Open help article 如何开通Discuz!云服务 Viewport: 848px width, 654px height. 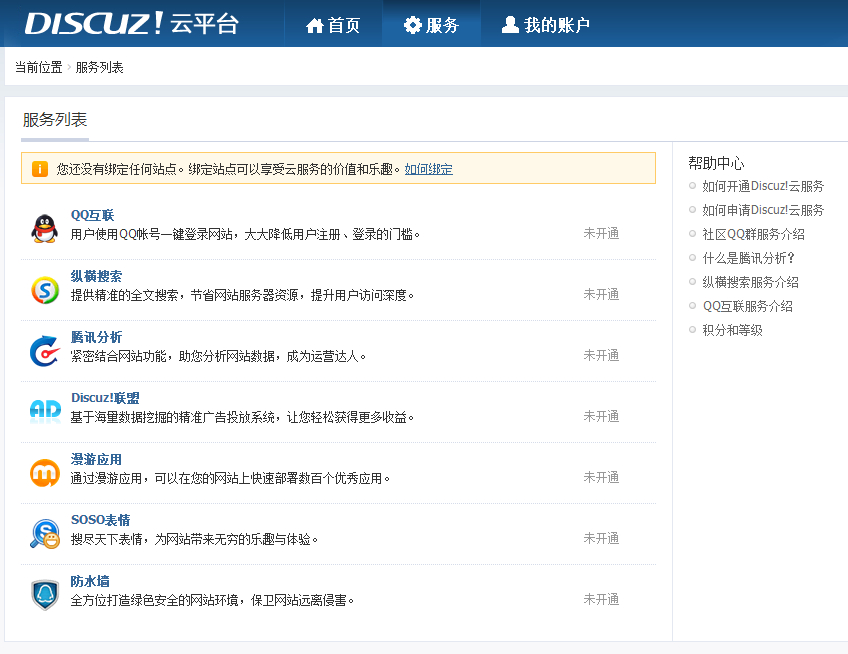pos(763,187)
